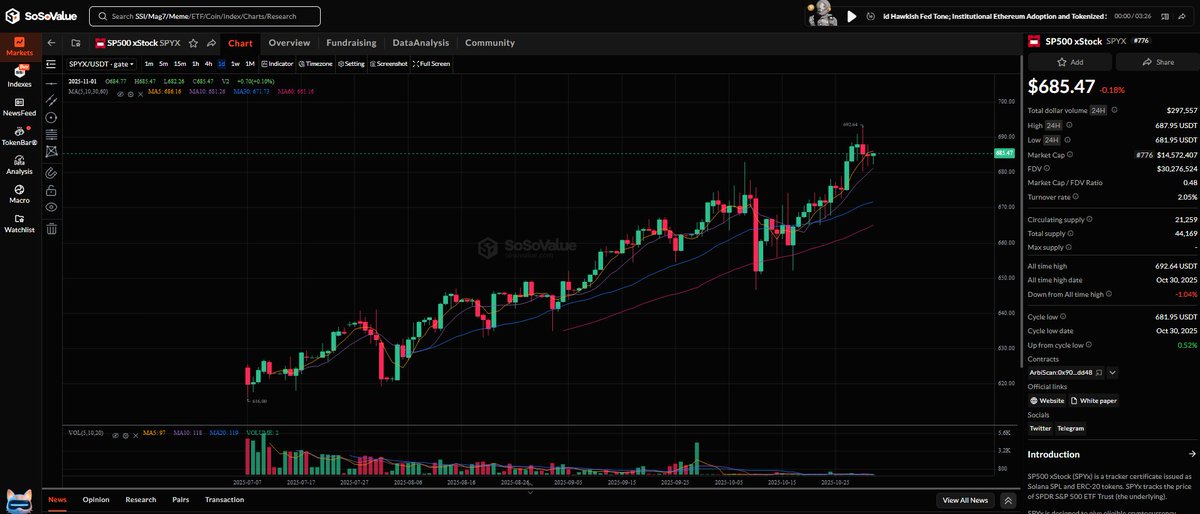Screen dimensions: 1200x514
Task: Remove the VOL indicator with X
Action: (x=135, y=434)
